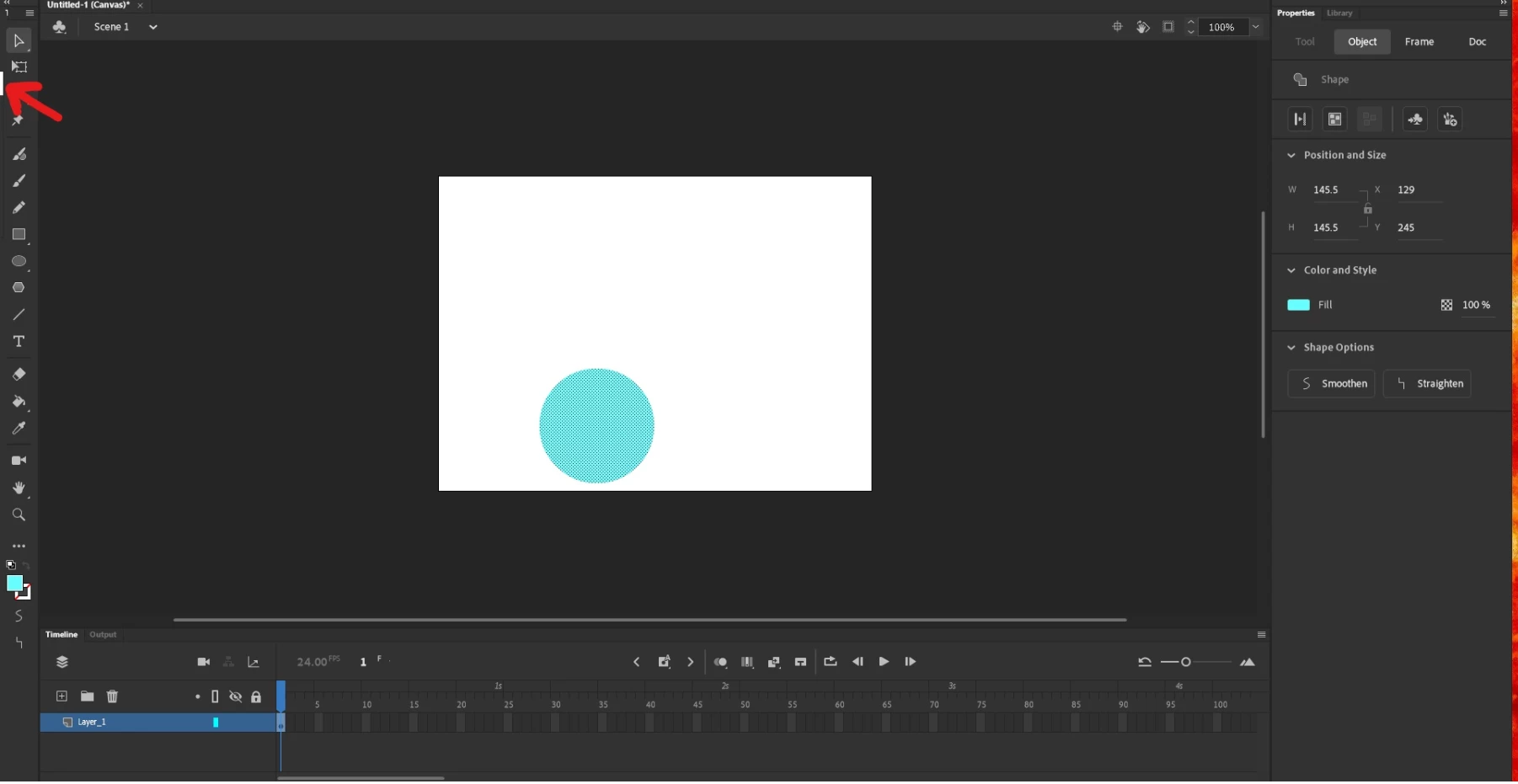Viewport: 1518px width, 784px height.
Task: Toggle visibility of all layers
Action: tap(235, 697)
